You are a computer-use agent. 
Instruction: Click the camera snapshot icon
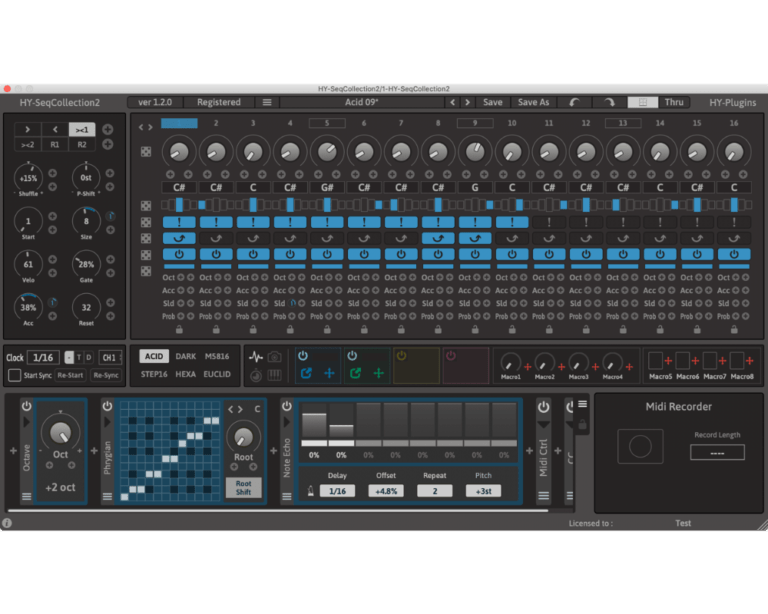[x=274, y=356]
